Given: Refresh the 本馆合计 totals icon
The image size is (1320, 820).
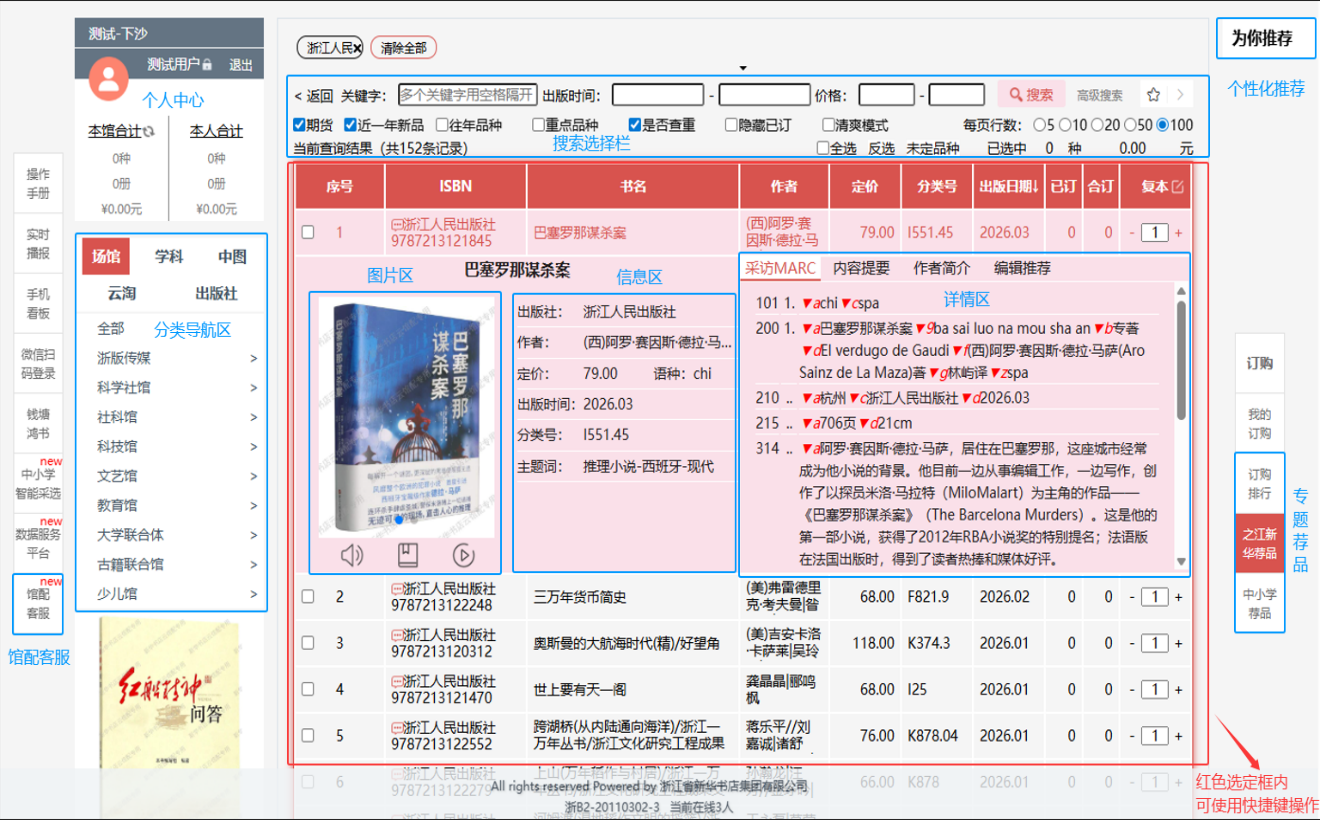Looking at the screenshot, I should (149, 131).
